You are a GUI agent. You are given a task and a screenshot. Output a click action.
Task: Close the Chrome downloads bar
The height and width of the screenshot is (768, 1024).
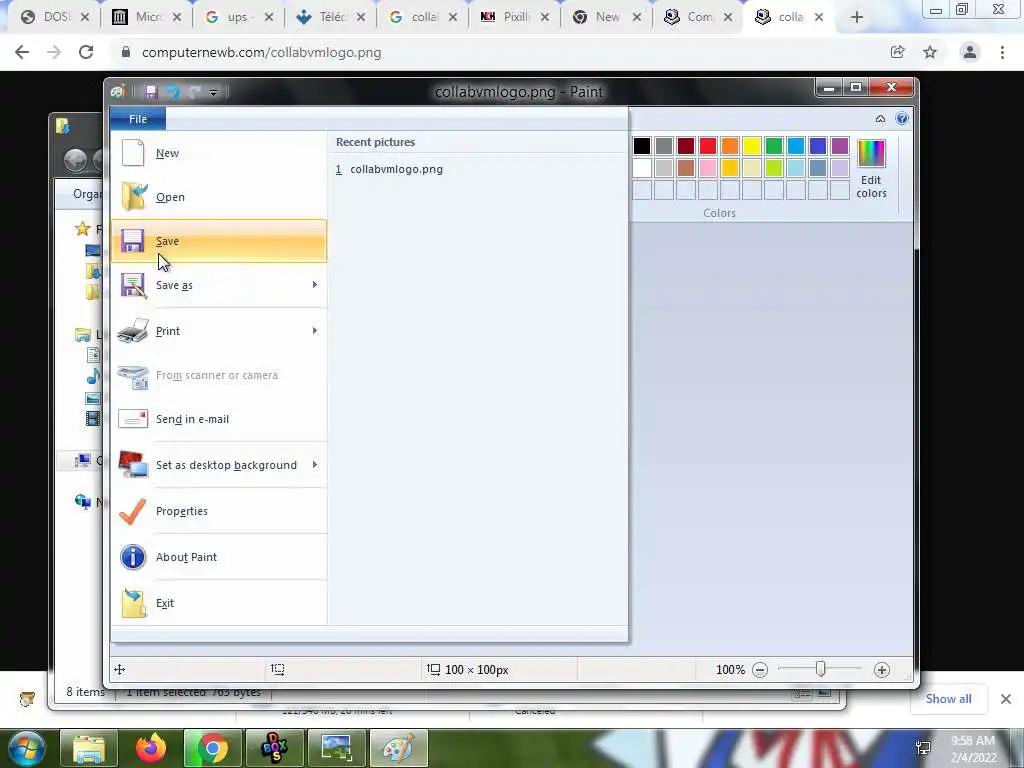pos(1006,699)
